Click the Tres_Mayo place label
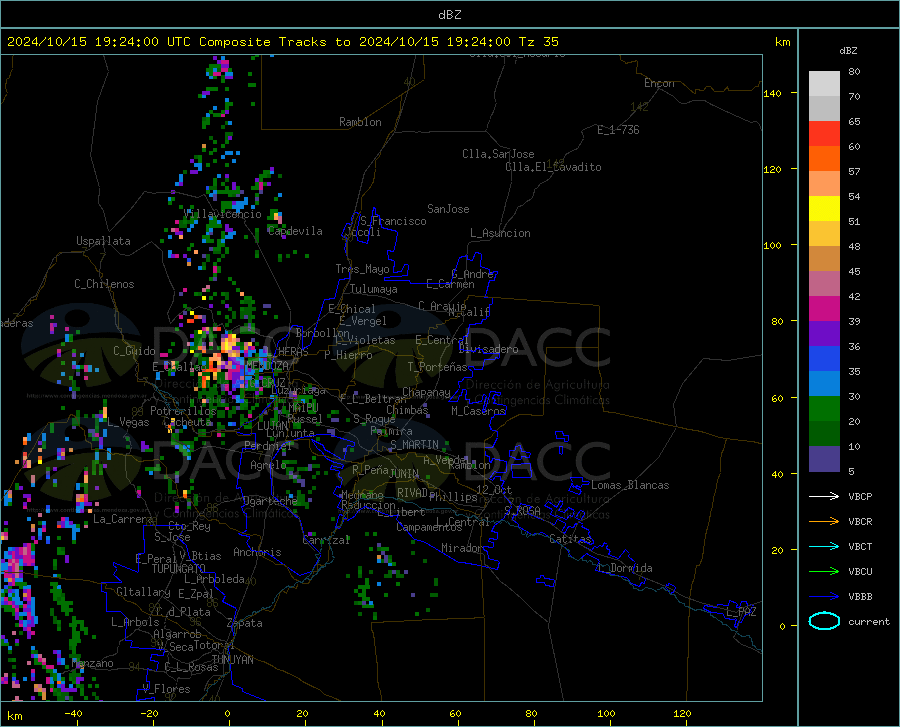 click(x=362, y=269)
